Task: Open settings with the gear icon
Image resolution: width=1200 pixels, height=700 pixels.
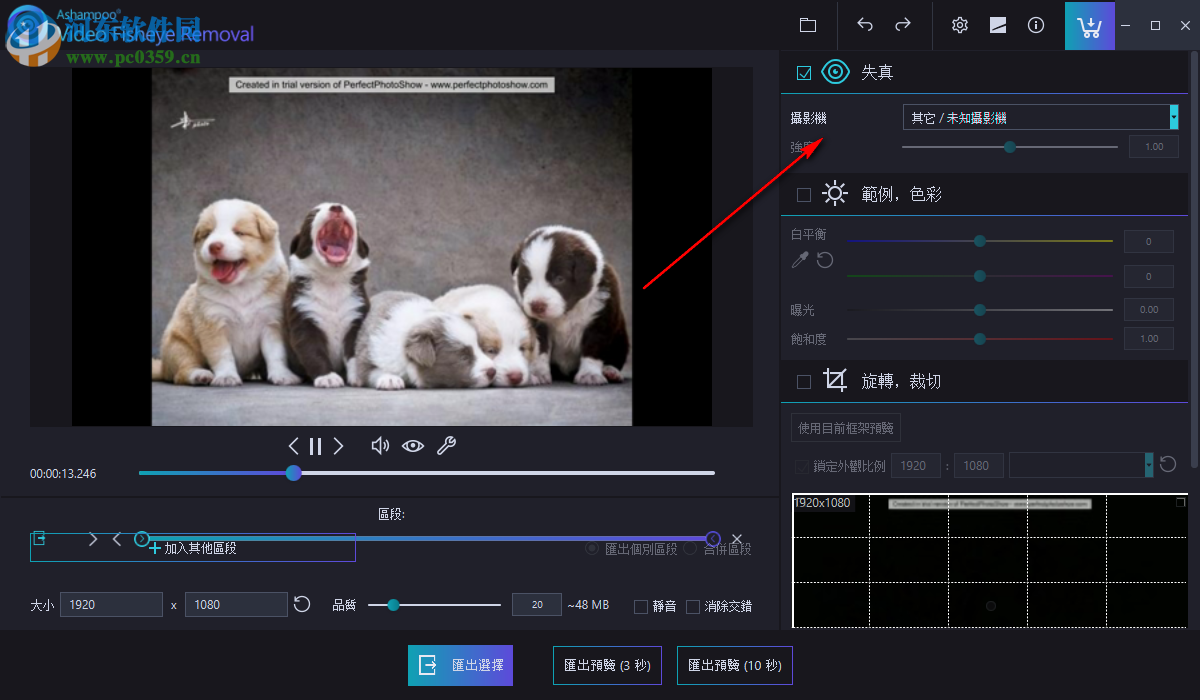Action: click(959, 25)
